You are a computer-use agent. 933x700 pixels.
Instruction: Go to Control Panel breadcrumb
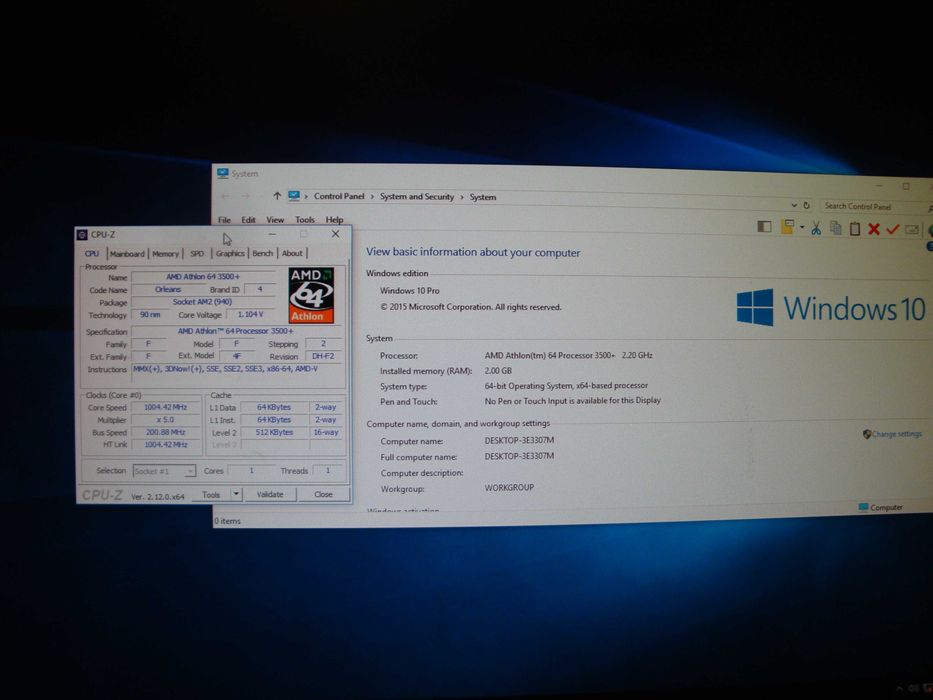pos(339,196)
